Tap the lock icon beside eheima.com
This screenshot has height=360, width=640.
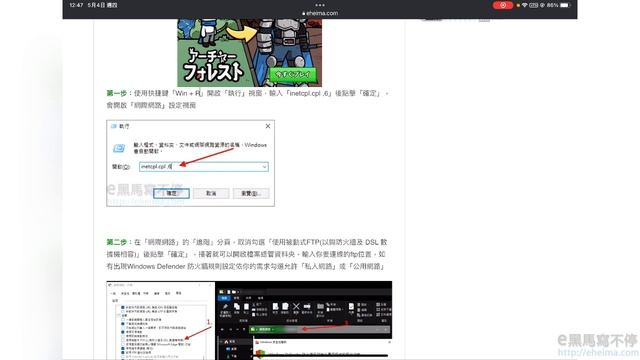303,13
